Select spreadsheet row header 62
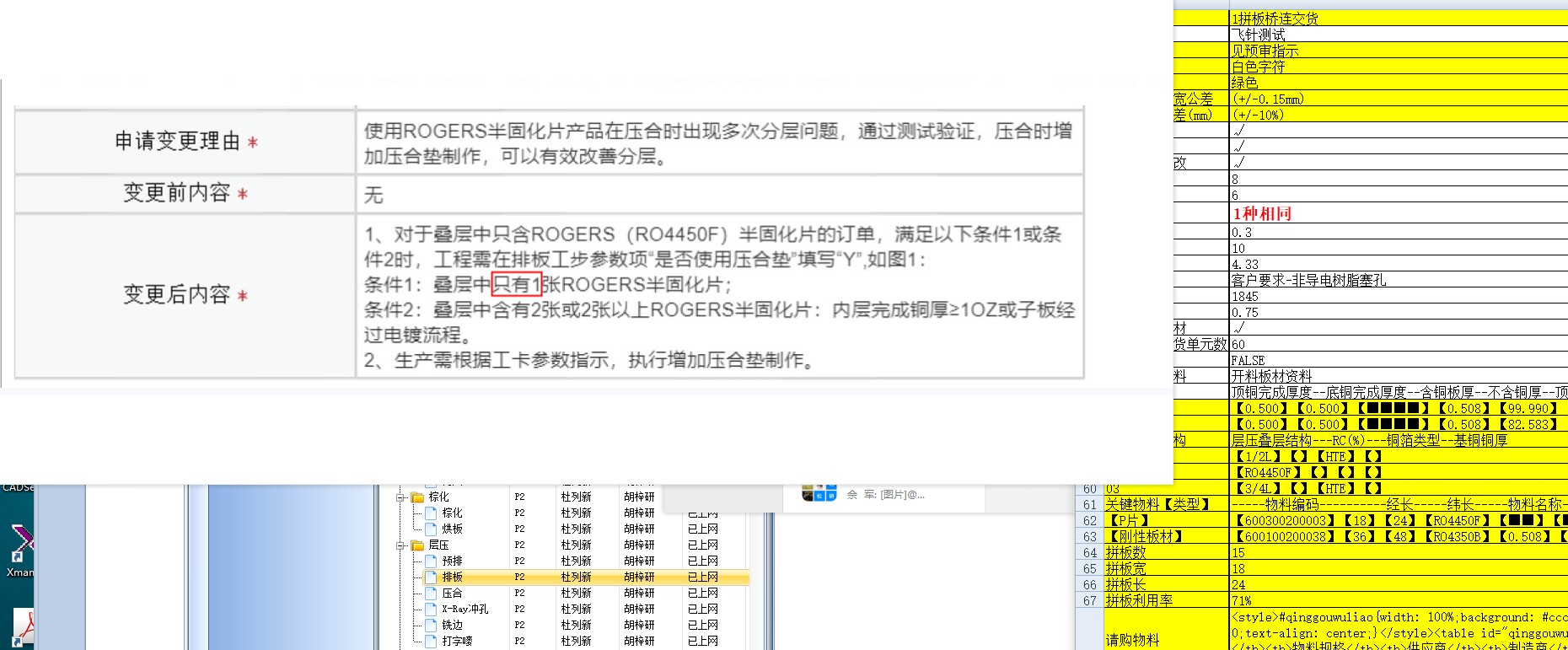Viewport: 1568px width, 650px height. (x=1090, y=521)
